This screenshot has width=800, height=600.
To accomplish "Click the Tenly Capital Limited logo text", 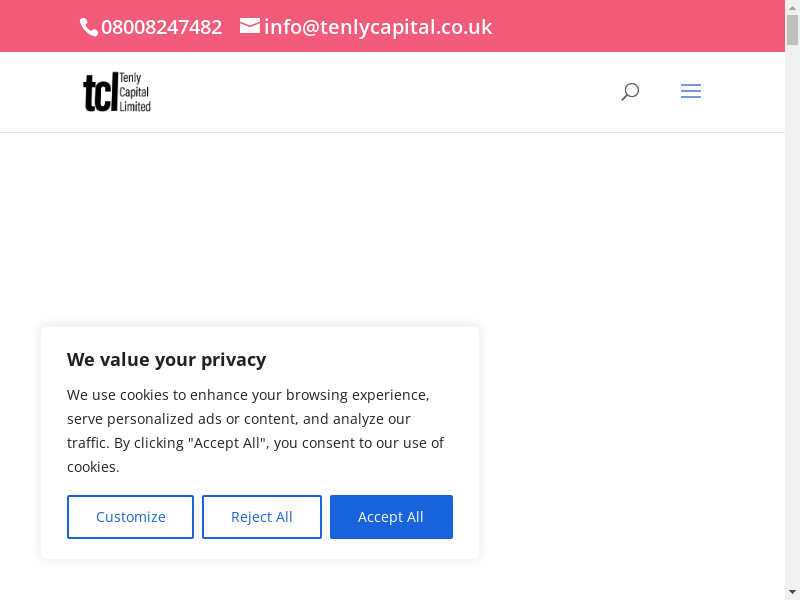I will 135,92.
